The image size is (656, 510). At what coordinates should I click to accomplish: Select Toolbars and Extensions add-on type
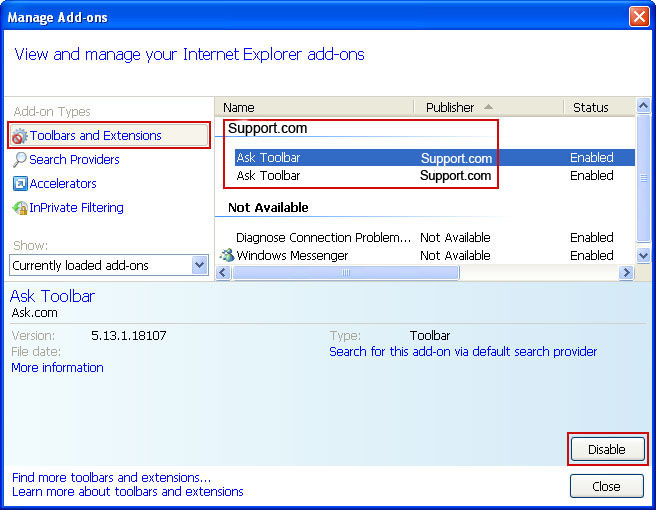coord(109,136)
